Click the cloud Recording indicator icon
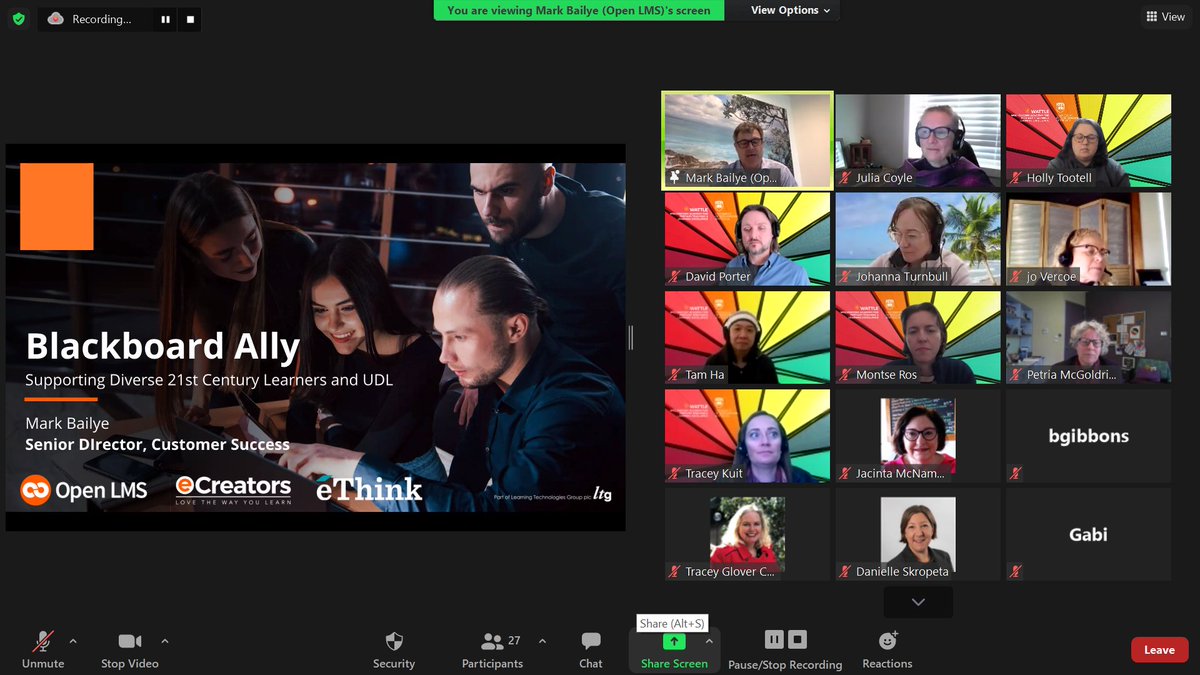The width and height of the screenshot is (1200, 675). [56, 19]
